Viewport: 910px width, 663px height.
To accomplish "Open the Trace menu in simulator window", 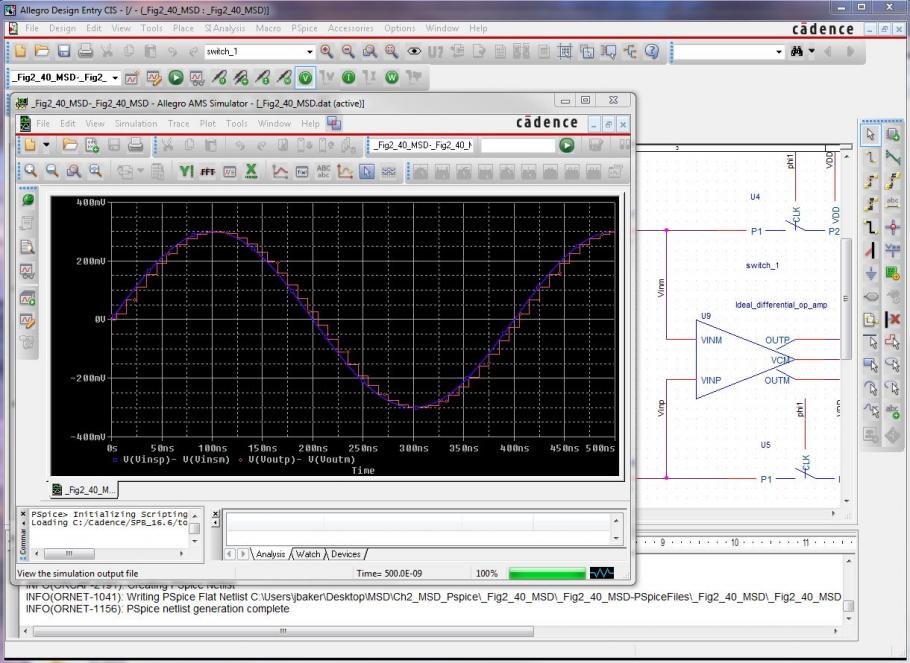I will point(178,124).
